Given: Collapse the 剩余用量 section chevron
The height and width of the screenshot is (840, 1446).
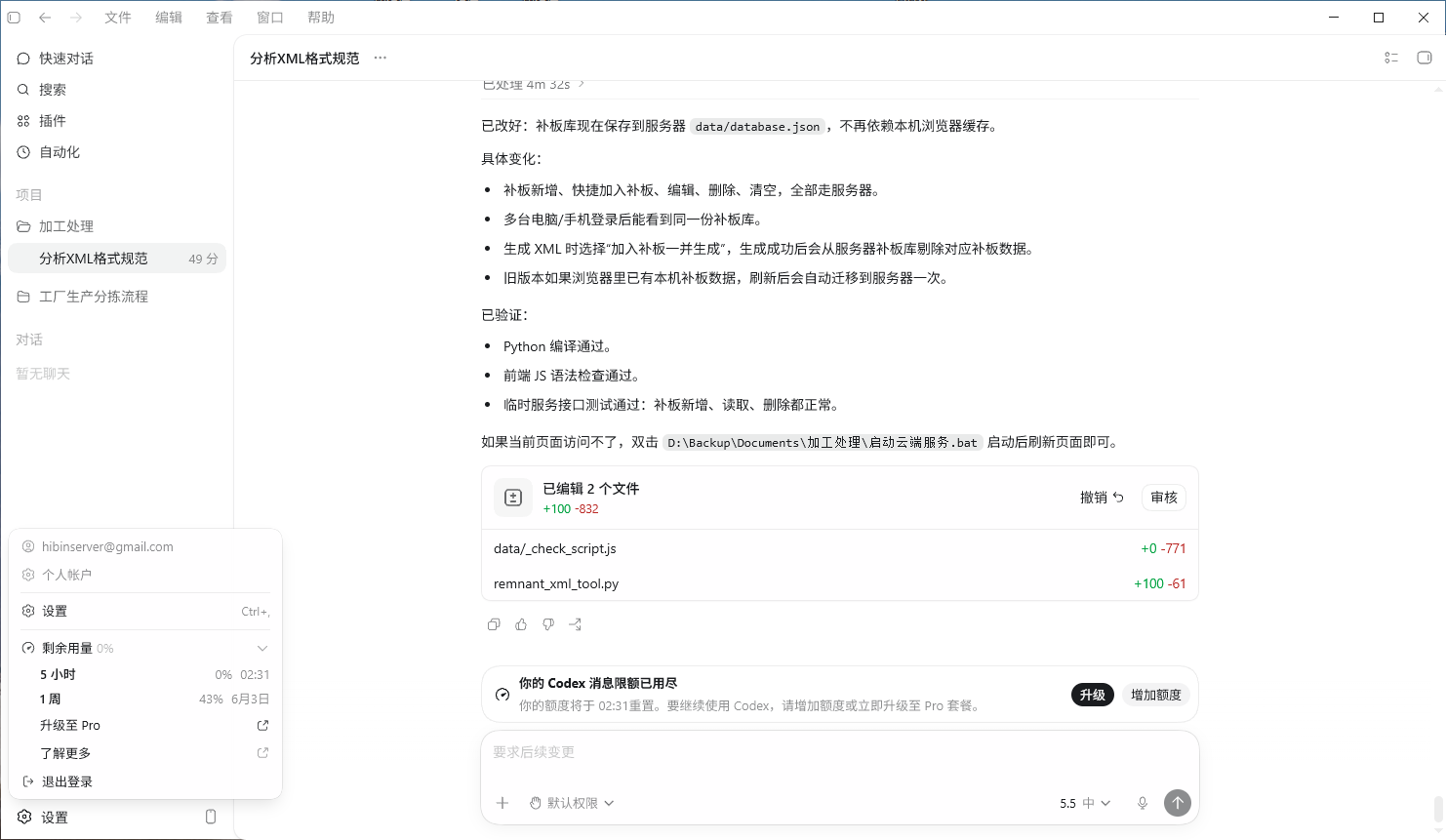Looking at the screenshot, I should pyautogui.click(x=262, y=649).
